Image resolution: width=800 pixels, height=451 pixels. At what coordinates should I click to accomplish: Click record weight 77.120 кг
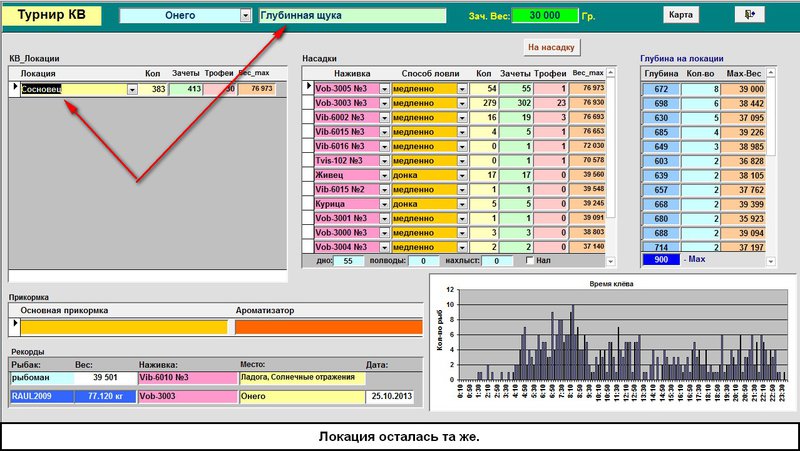(105, 396)
